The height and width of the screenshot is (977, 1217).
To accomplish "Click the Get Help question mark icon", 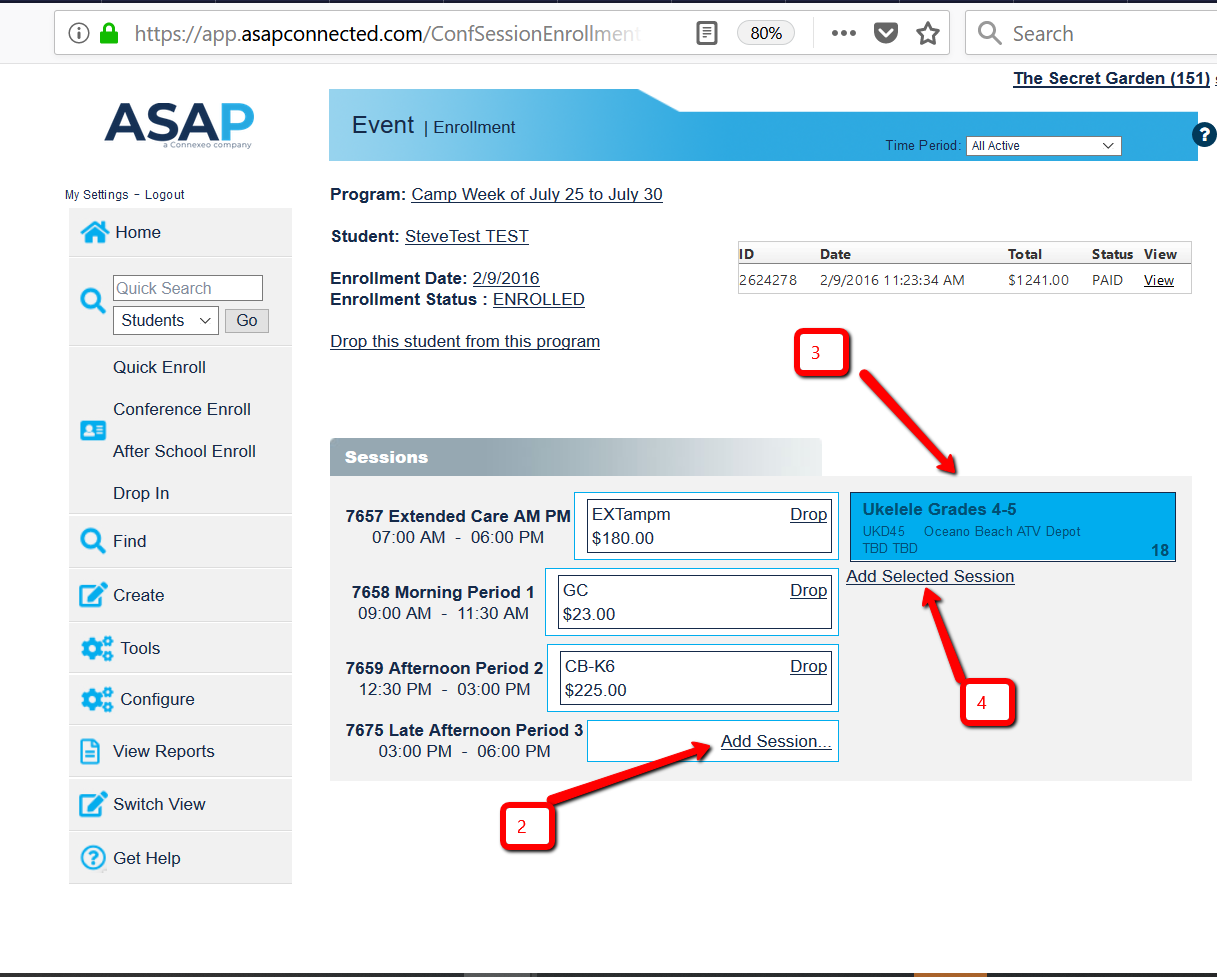I will (x=93, y=858).
